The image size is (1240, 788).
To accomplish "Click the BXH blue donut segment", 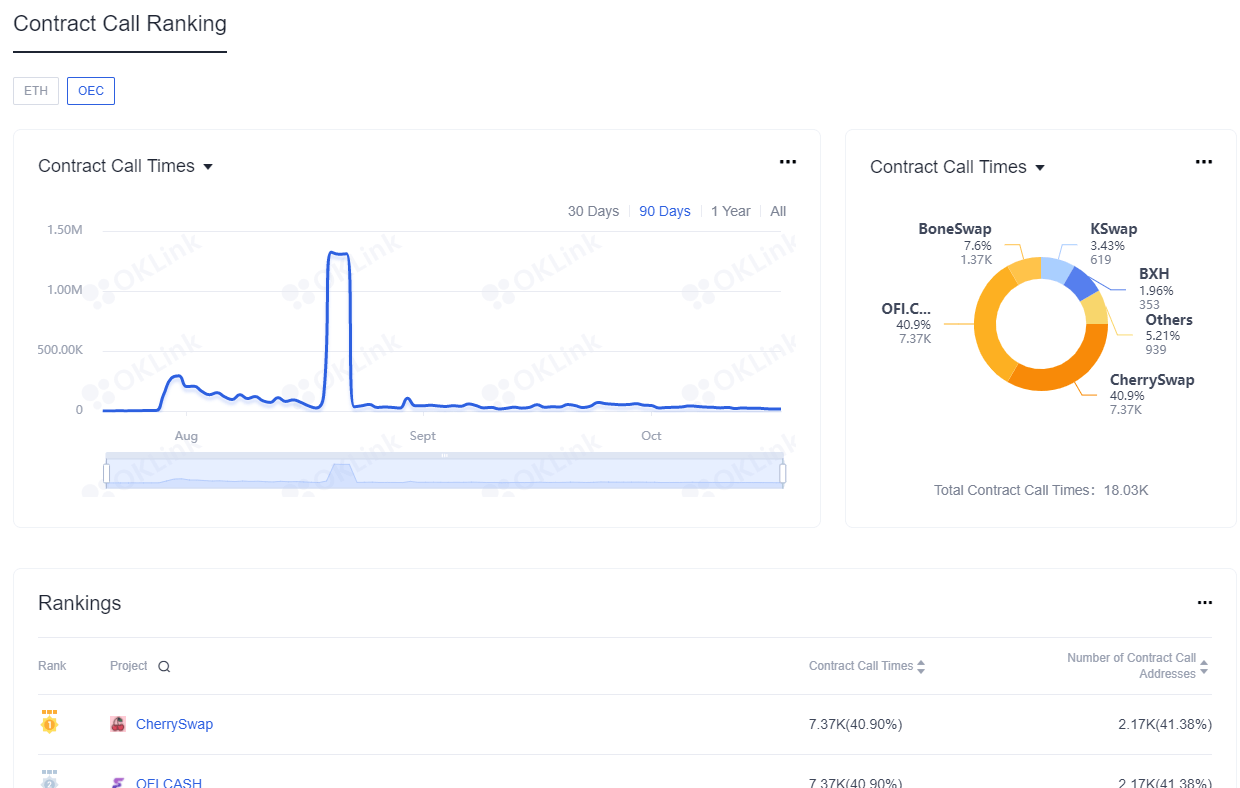I will (x=1081, y=284).
